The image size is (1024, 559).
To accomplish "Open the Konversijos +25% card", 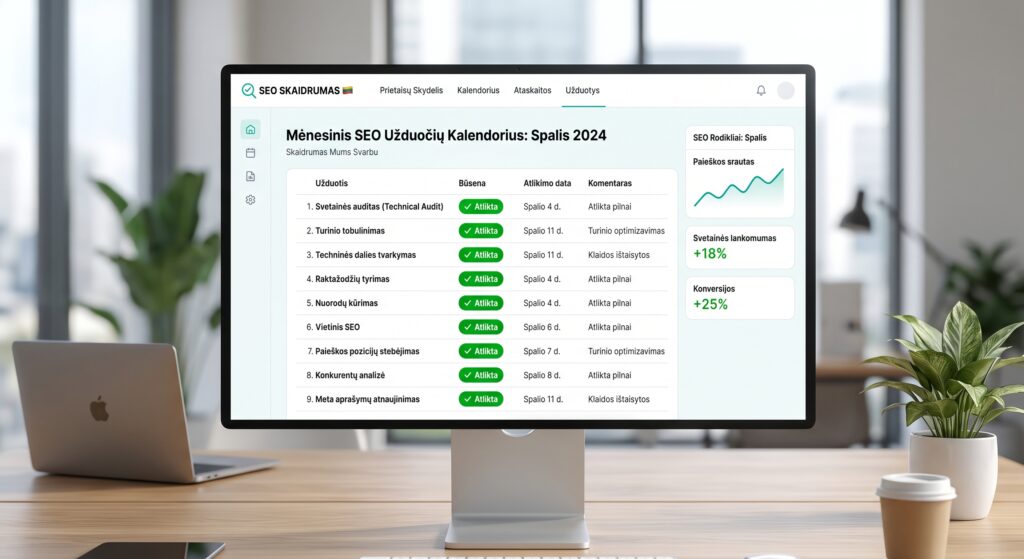I will pyautogui.click(x=739, y=298).
